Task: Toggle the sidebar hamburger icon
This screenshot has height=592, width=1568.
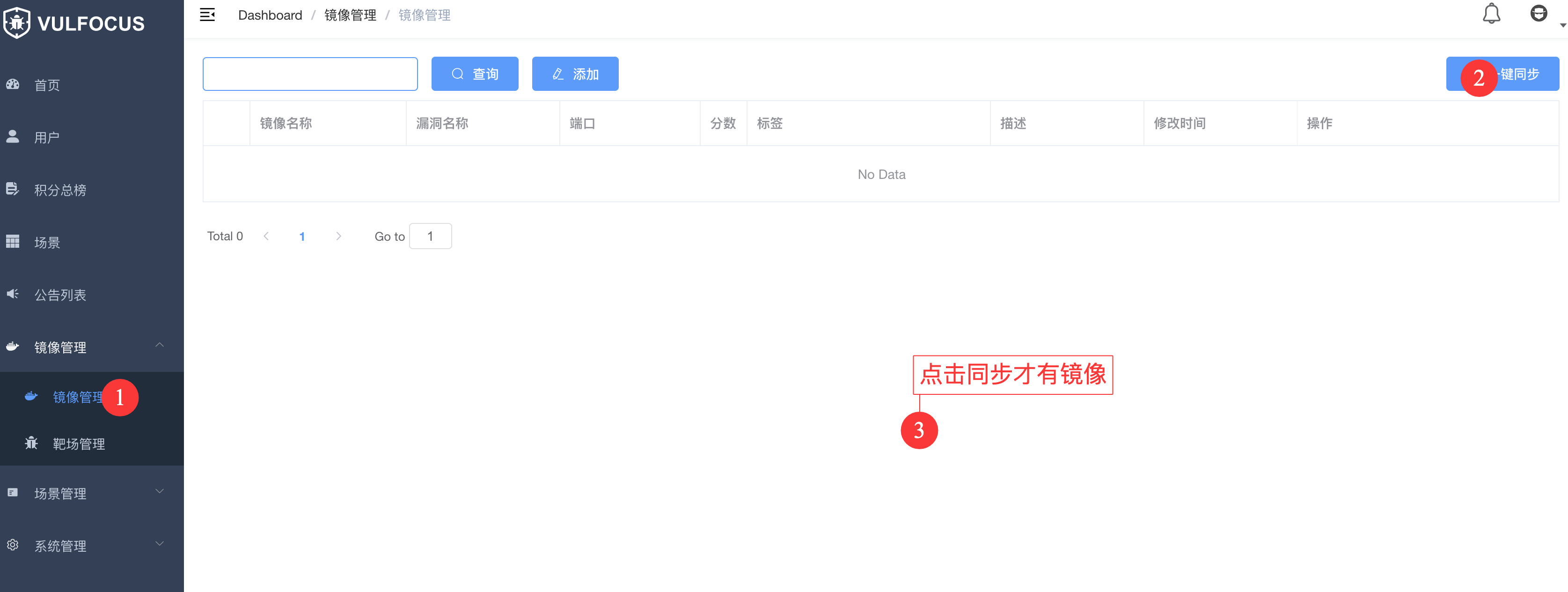Action: (x=207, y=15)
